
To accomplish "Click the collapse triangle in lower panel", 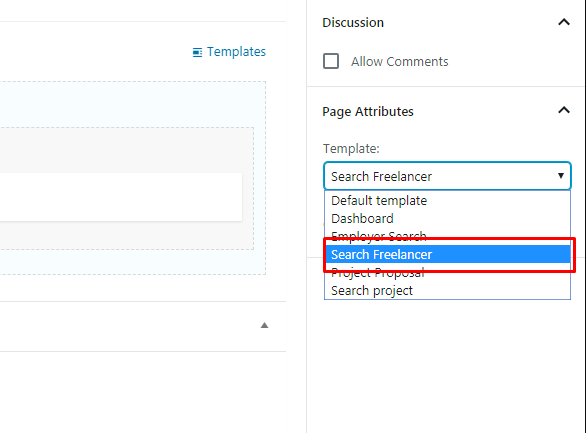I will (264, 325).
